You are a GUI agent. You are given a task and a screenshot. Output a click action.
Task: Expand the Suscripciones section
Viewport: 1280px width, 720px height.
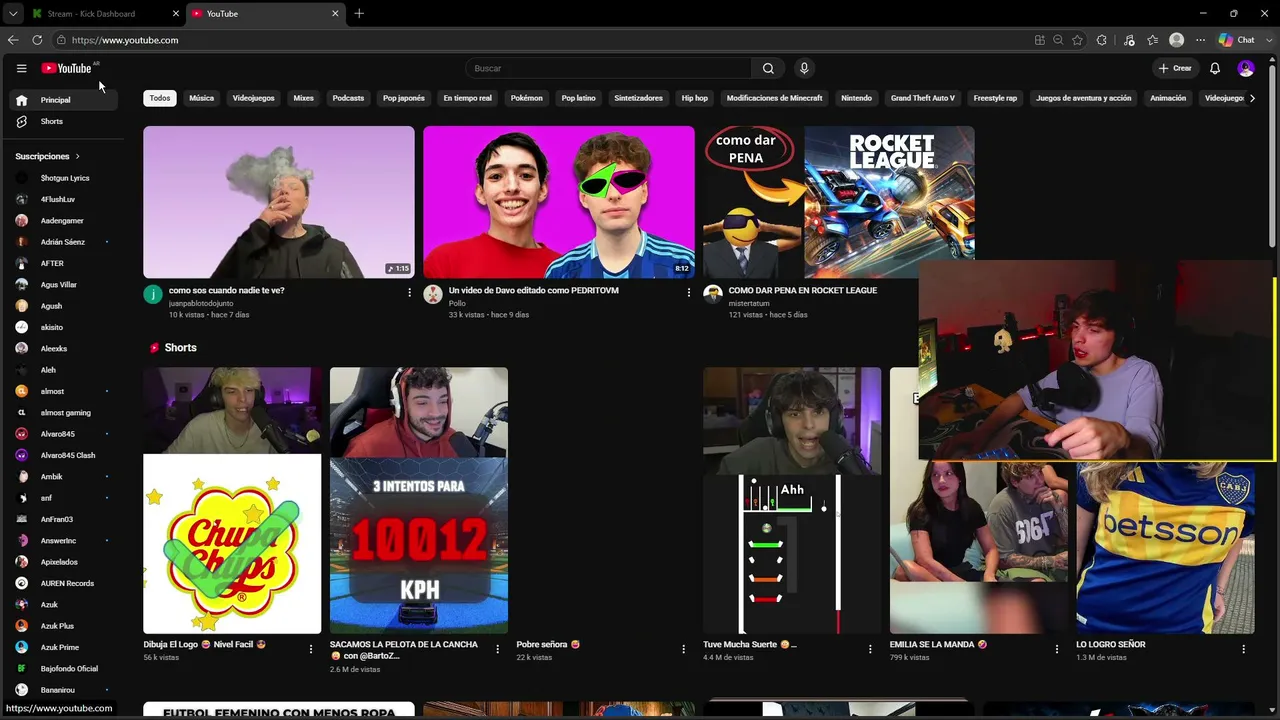(x=47, y=156)
